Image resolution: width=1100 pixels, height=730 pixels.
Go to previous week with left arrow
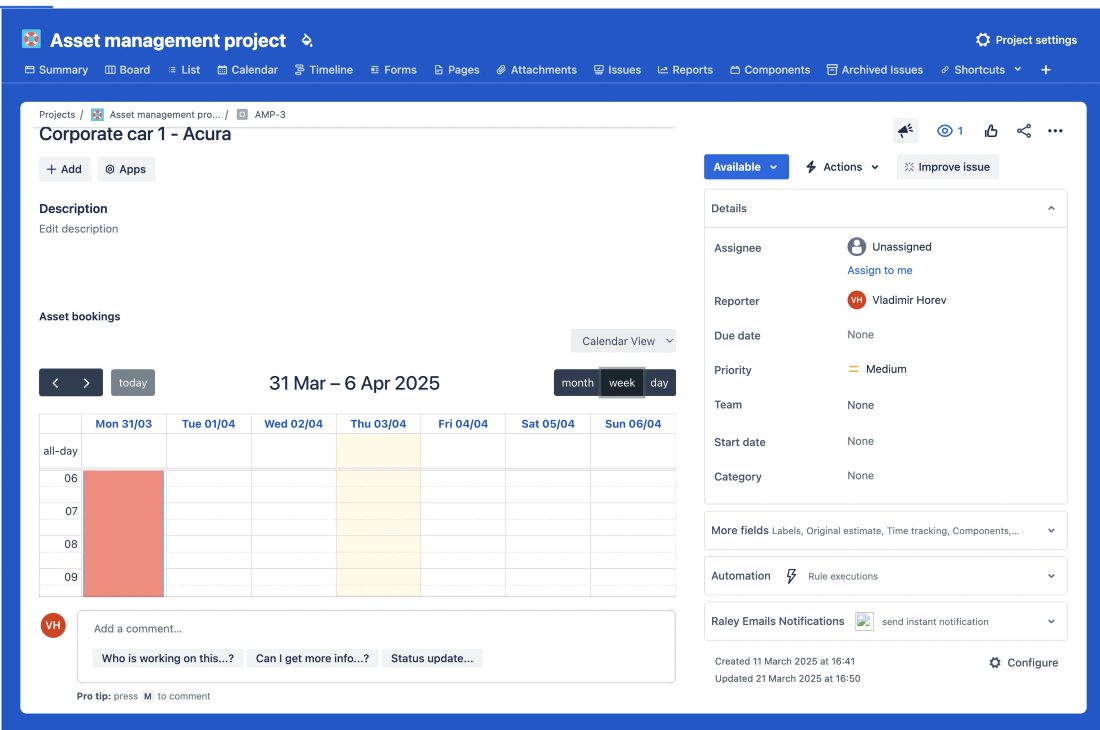tap(56, 383)
